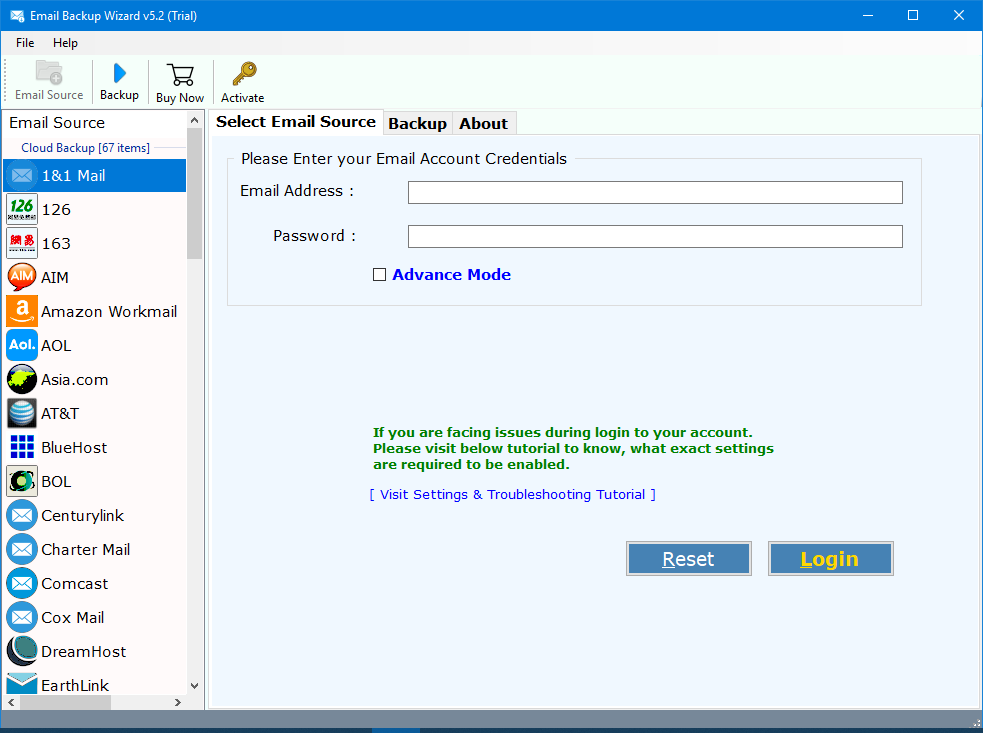This screenshot has width=983, height=733.
Task: Pick the Comcast envelope icon
Action: point(22,583)
